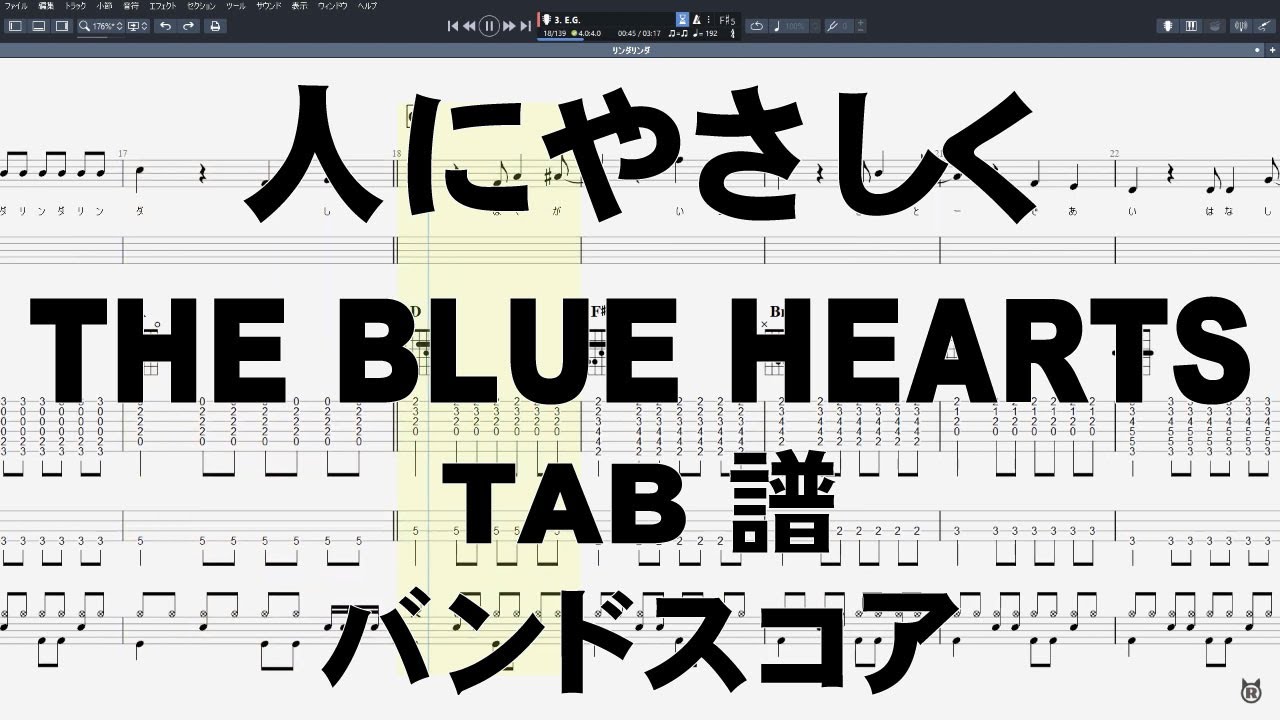This screenshot has width=1280, height=720.
Task: Click the magnifier zoom icon
Action: 85,26
